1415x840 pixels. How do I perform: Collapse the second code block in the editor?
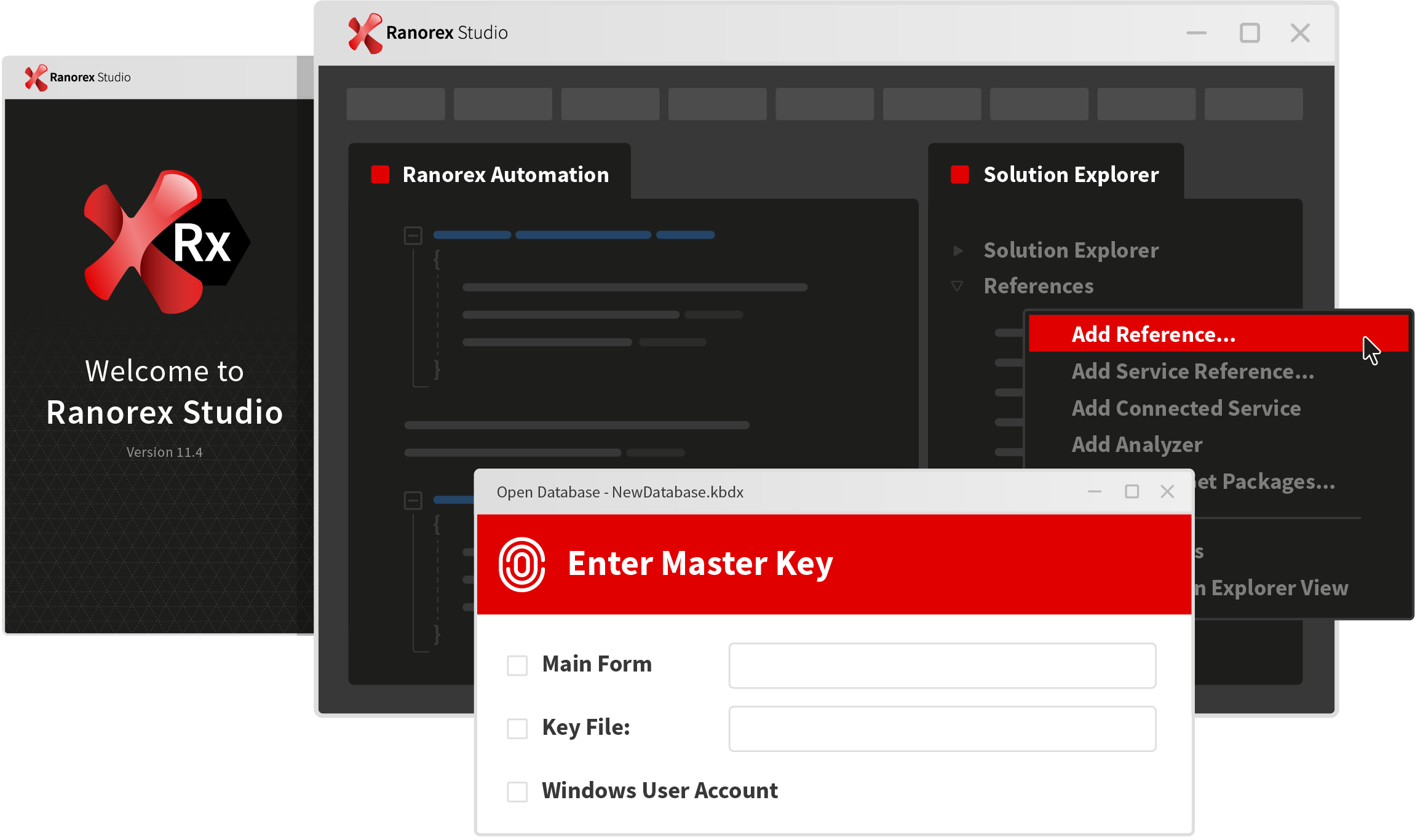(x=413, y=501)
